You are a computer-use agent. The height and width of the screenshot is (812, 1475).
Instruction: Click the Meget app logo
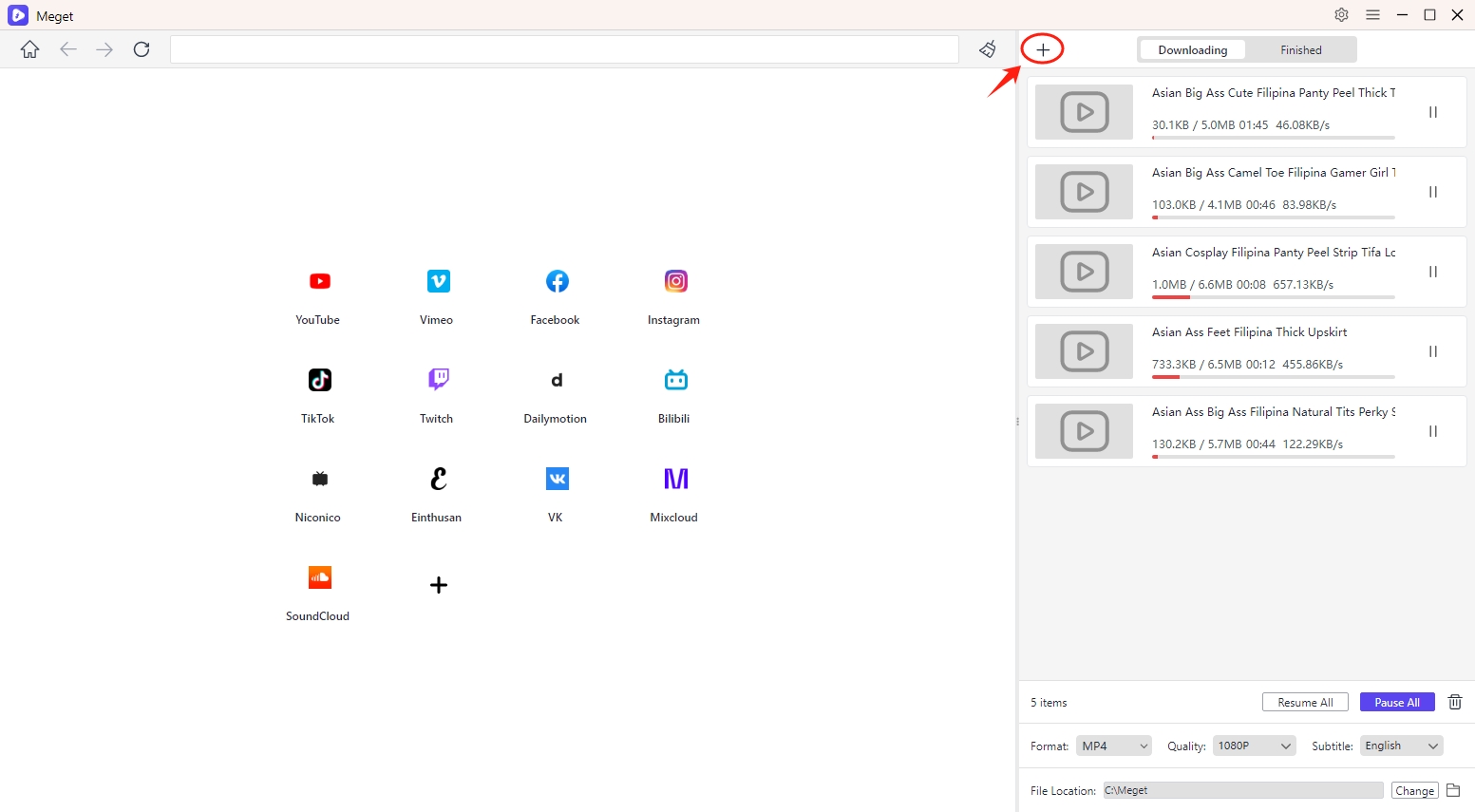18,15
